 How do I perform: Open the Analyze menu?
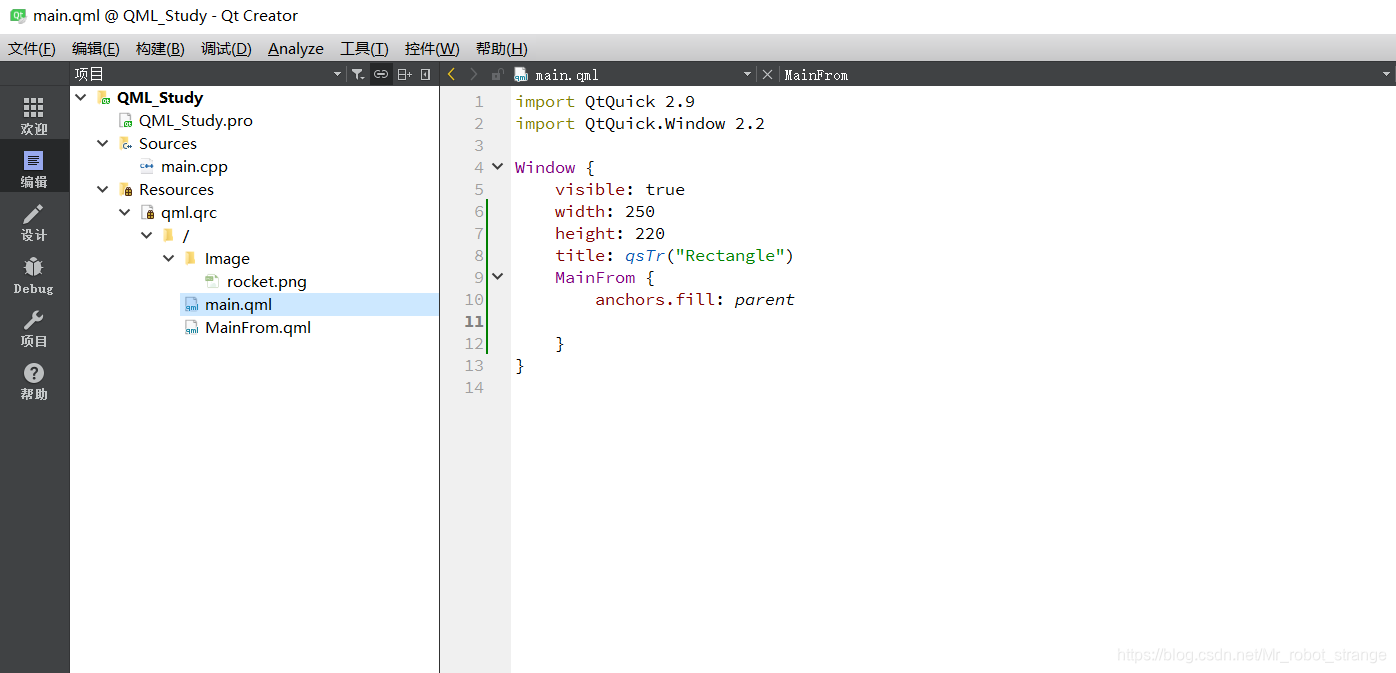(x=296, y=48)
